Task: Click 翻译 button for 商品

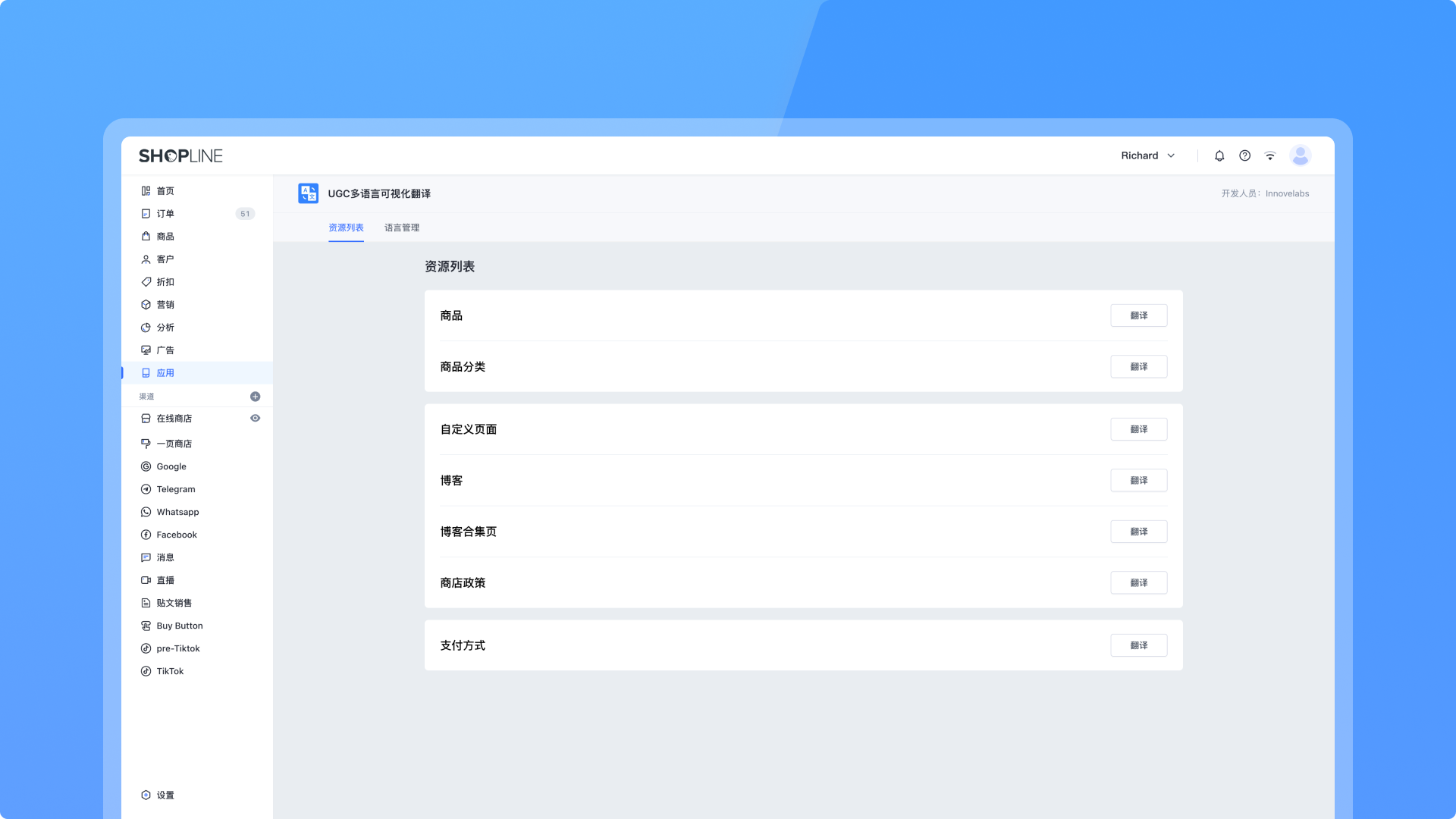Action: (1138, 315)
